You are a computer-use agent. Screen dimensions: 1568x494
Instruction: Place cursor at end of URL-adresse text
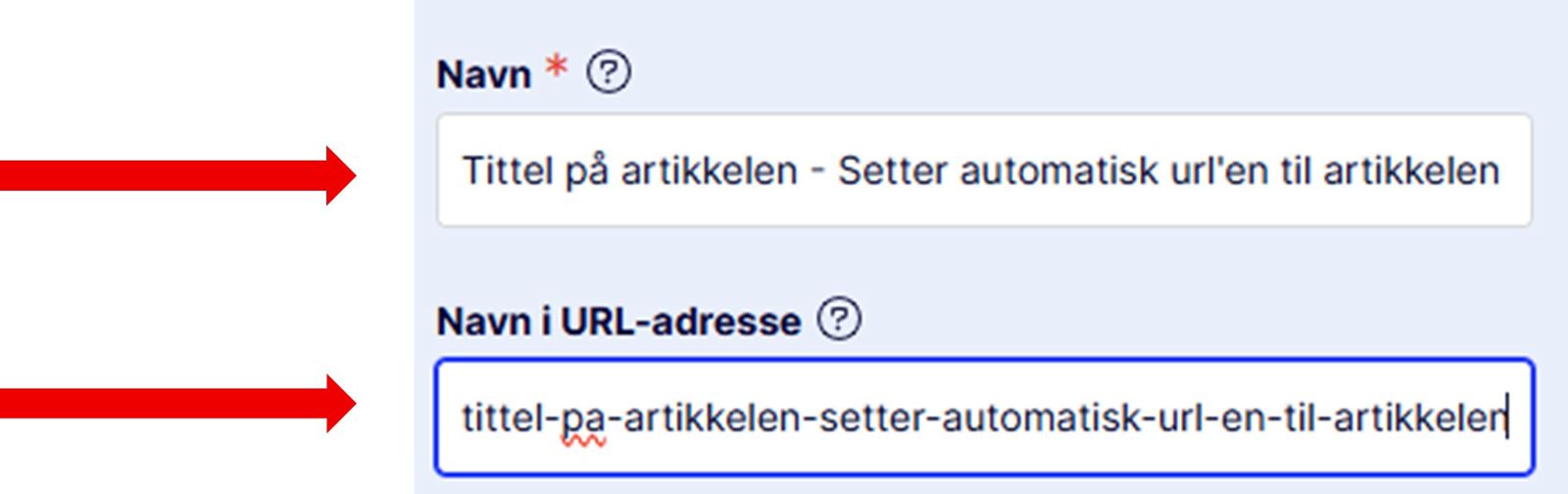click(1505, 420)
